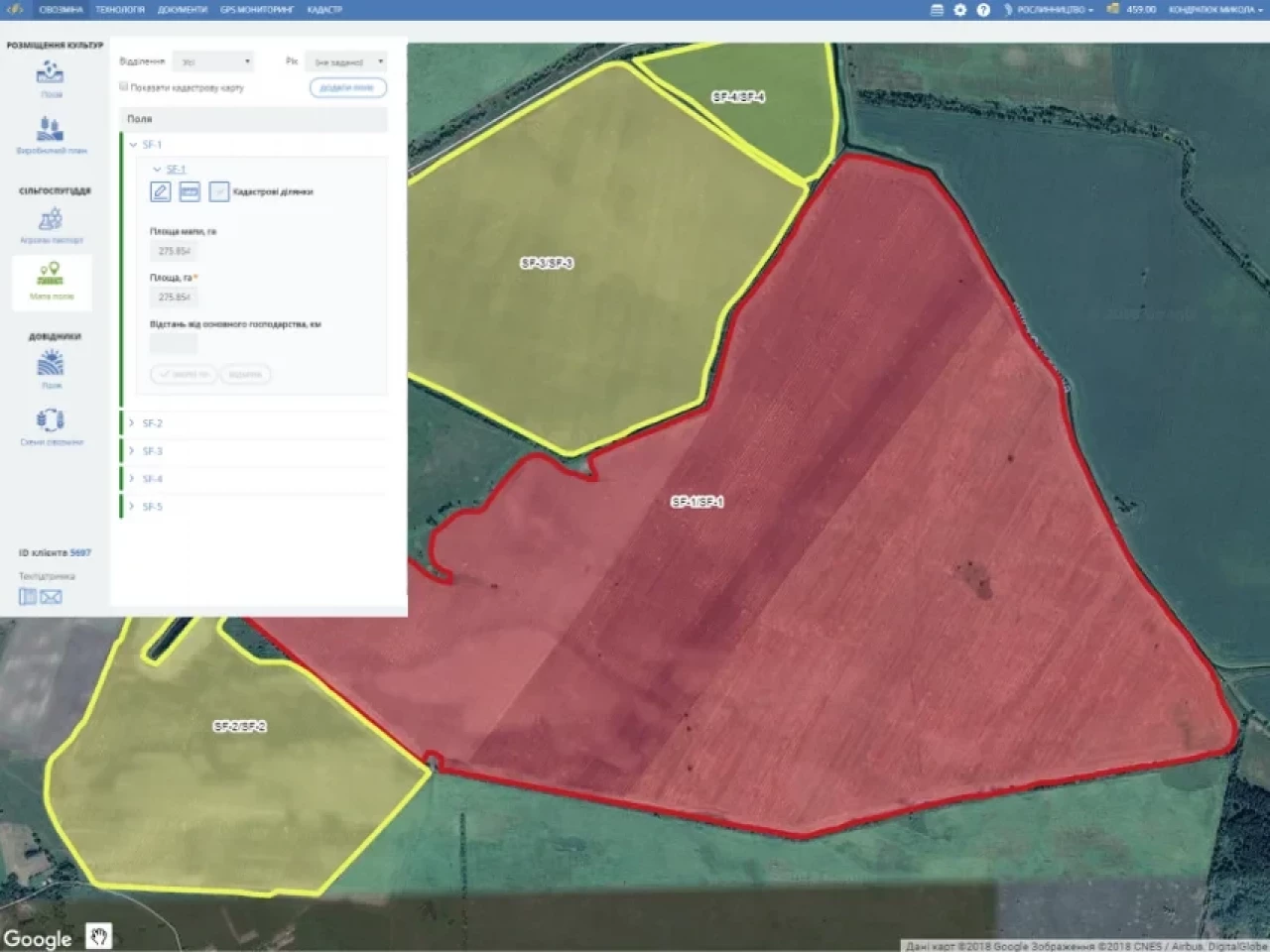
Task: Open the GPS Моніторинг menu
Action: click(x=257, y=10)
